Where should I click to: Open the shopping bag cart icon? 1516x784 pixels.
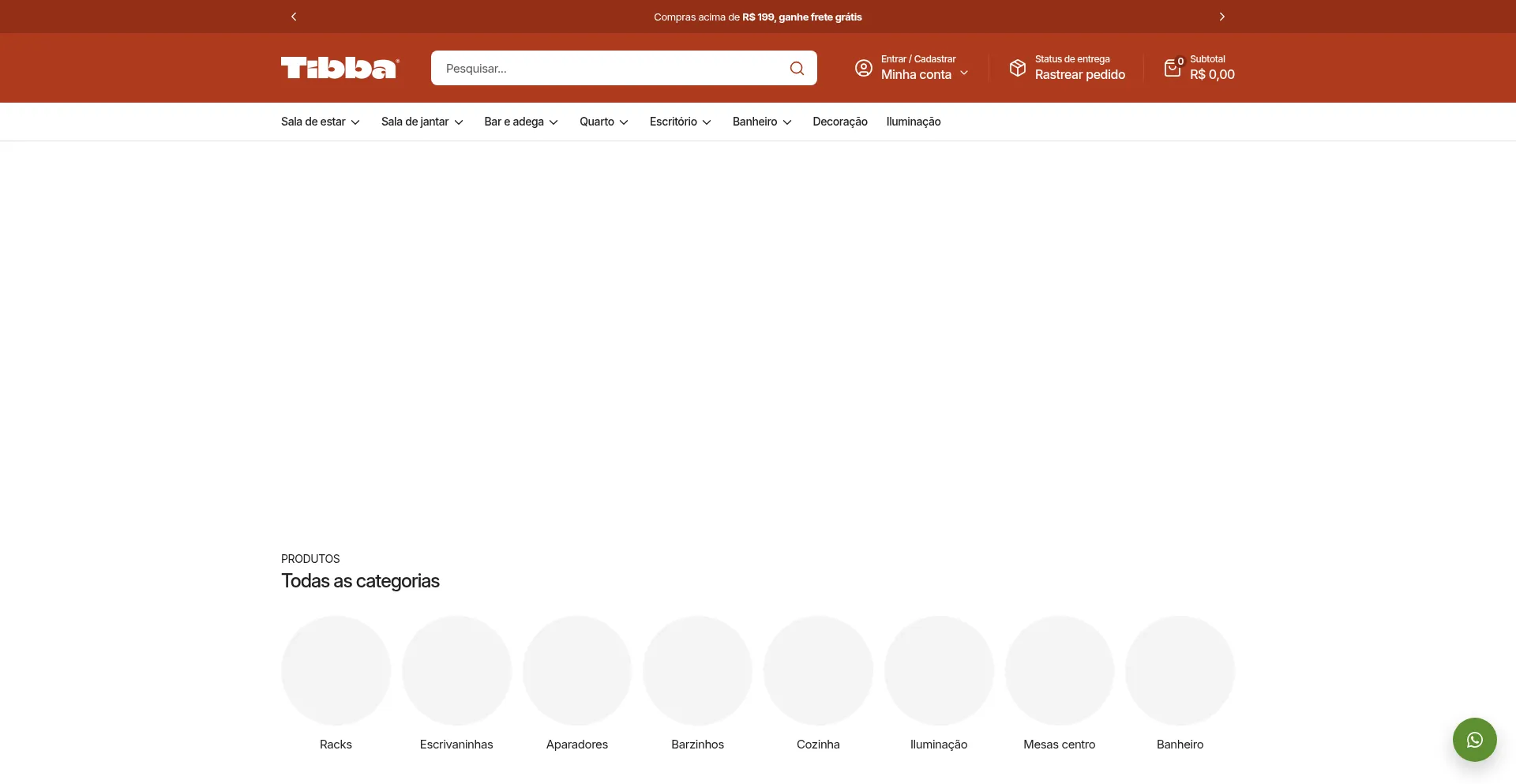[x=1173, y=68]
